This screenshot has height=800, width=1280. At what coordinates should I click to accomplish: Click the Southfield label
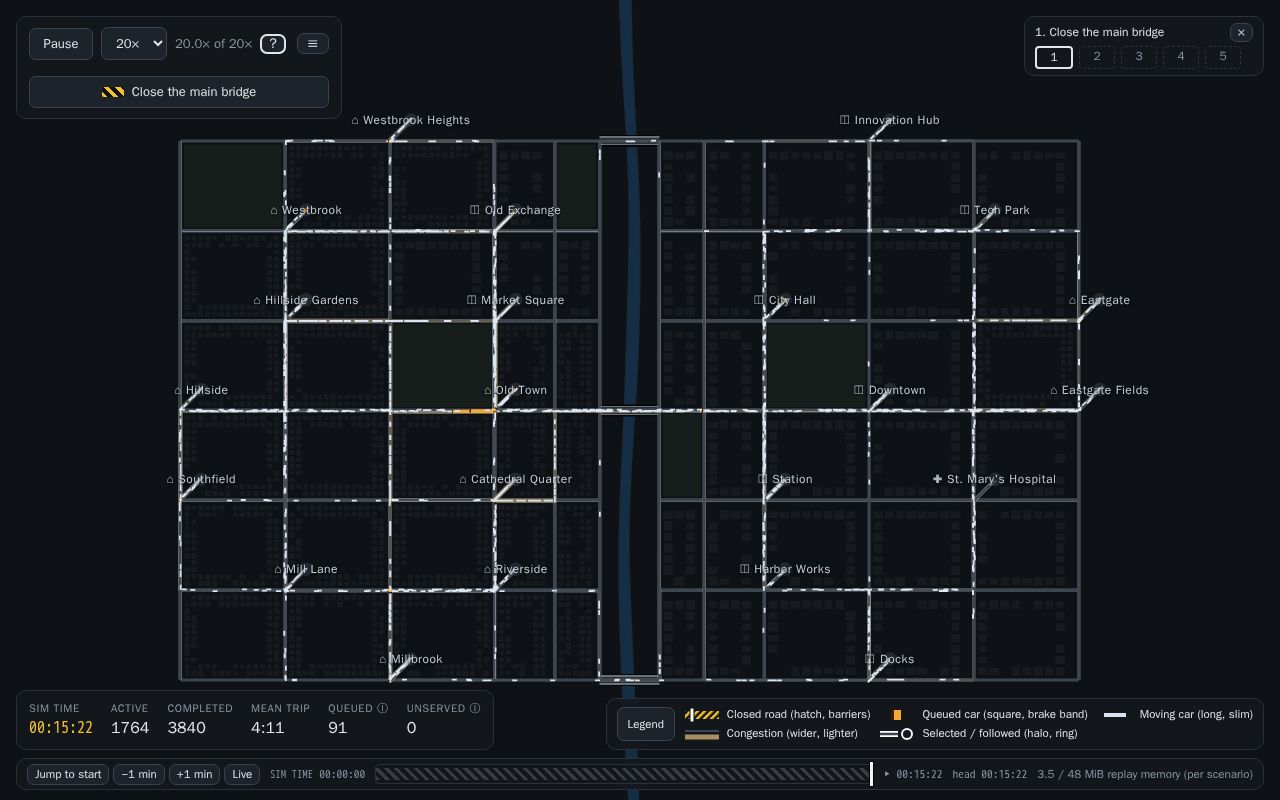tap(207, 479)
